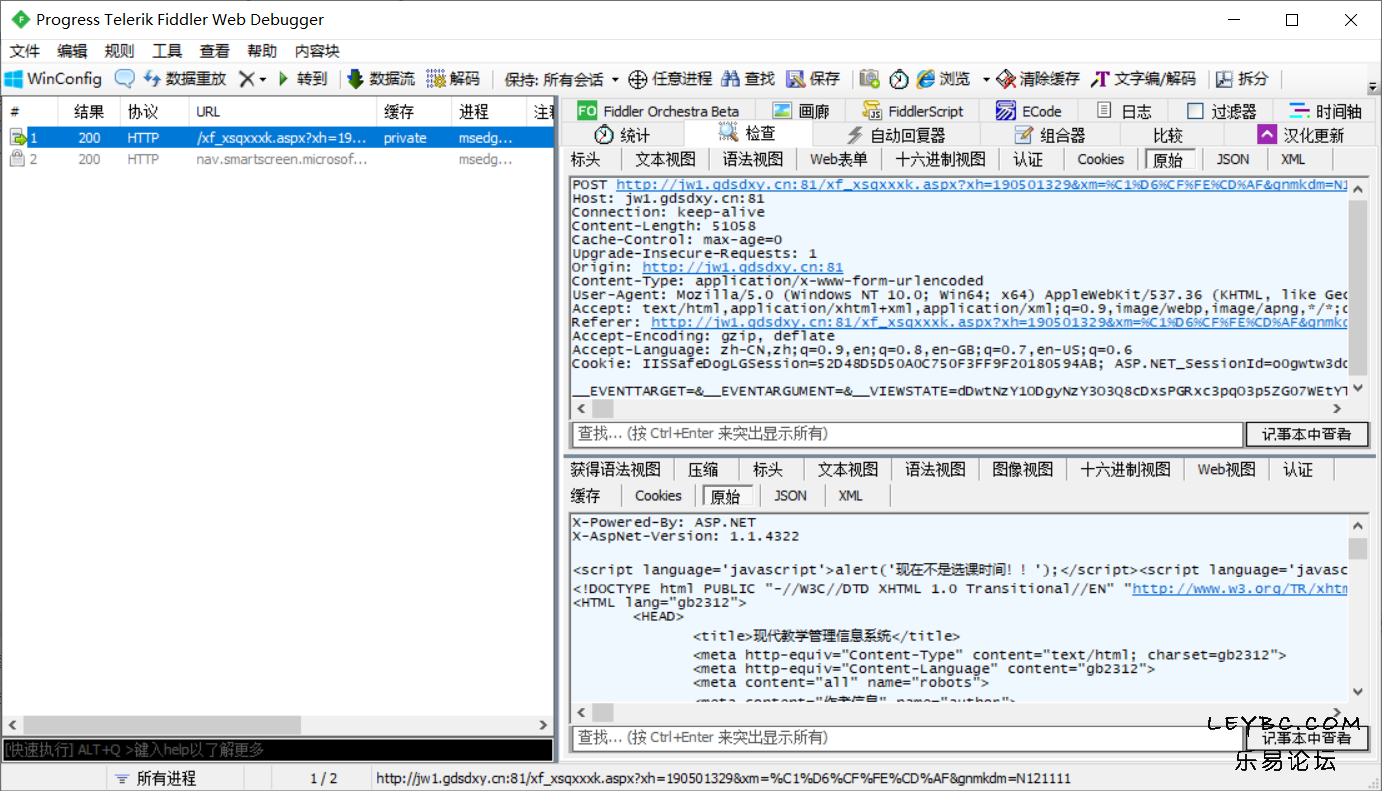Click 查找 find binoculars button
The height and width of the screenshot is (791, 1382).
point(748,78)
